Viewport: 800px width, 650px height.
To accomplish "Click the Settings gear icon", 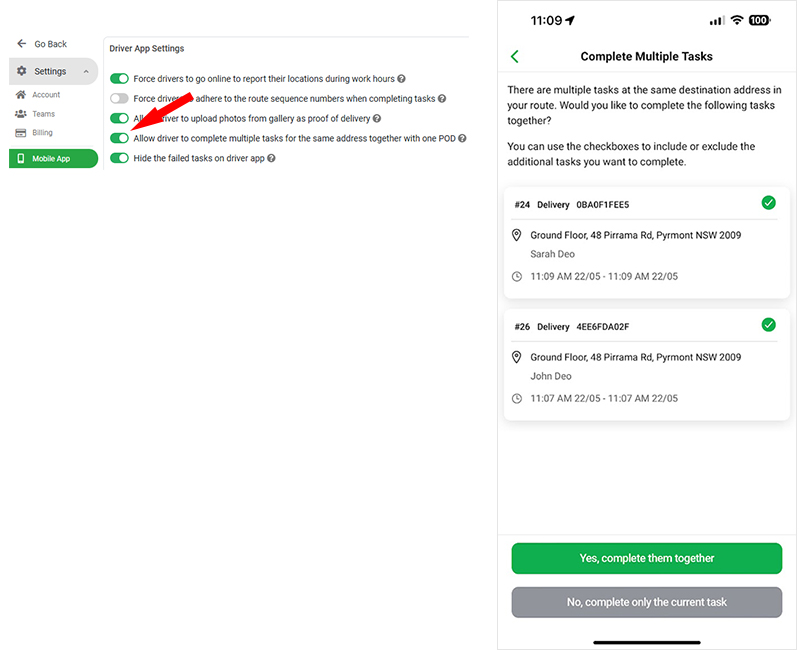I will [x=22, y=71].
